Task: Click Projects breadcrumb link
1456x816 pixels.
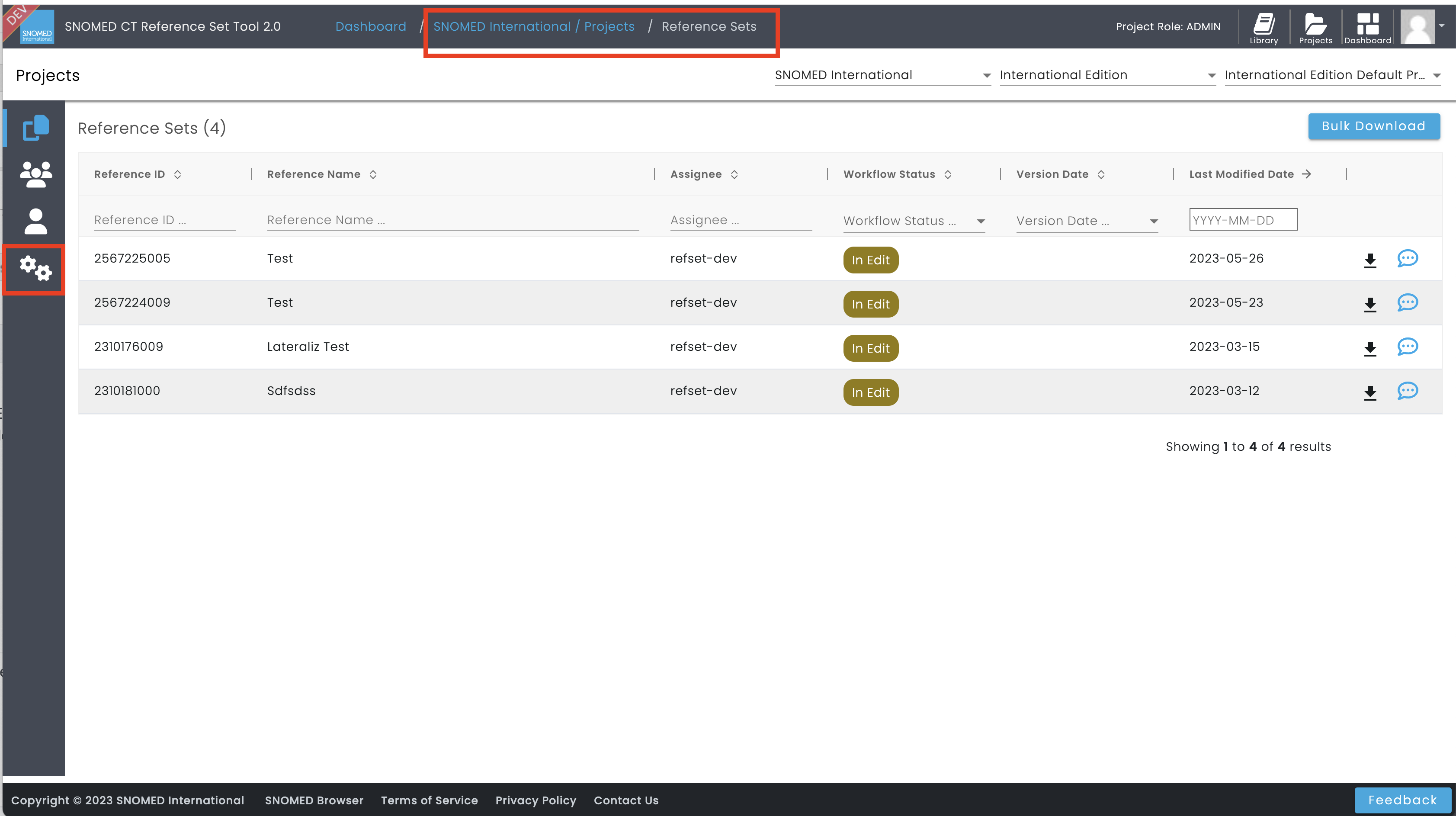Action: tap(609, 26)
